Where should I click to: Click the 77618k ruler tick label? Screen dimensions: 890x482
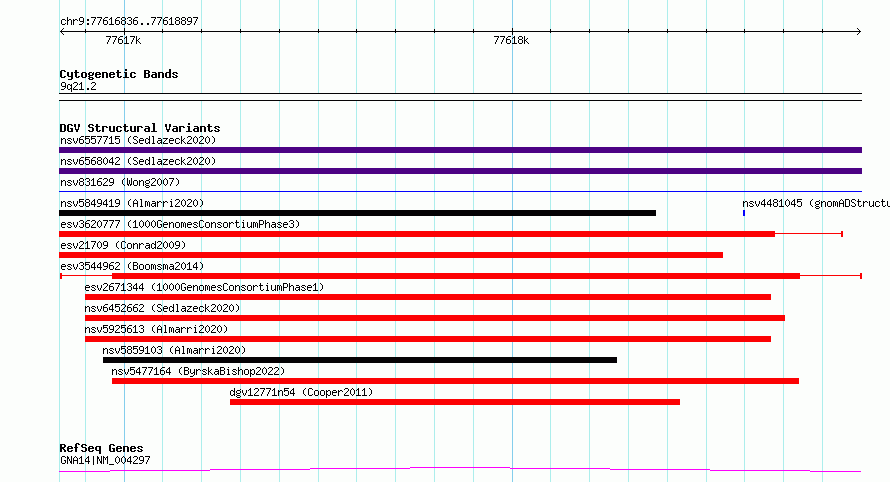[x=511, y=40]
